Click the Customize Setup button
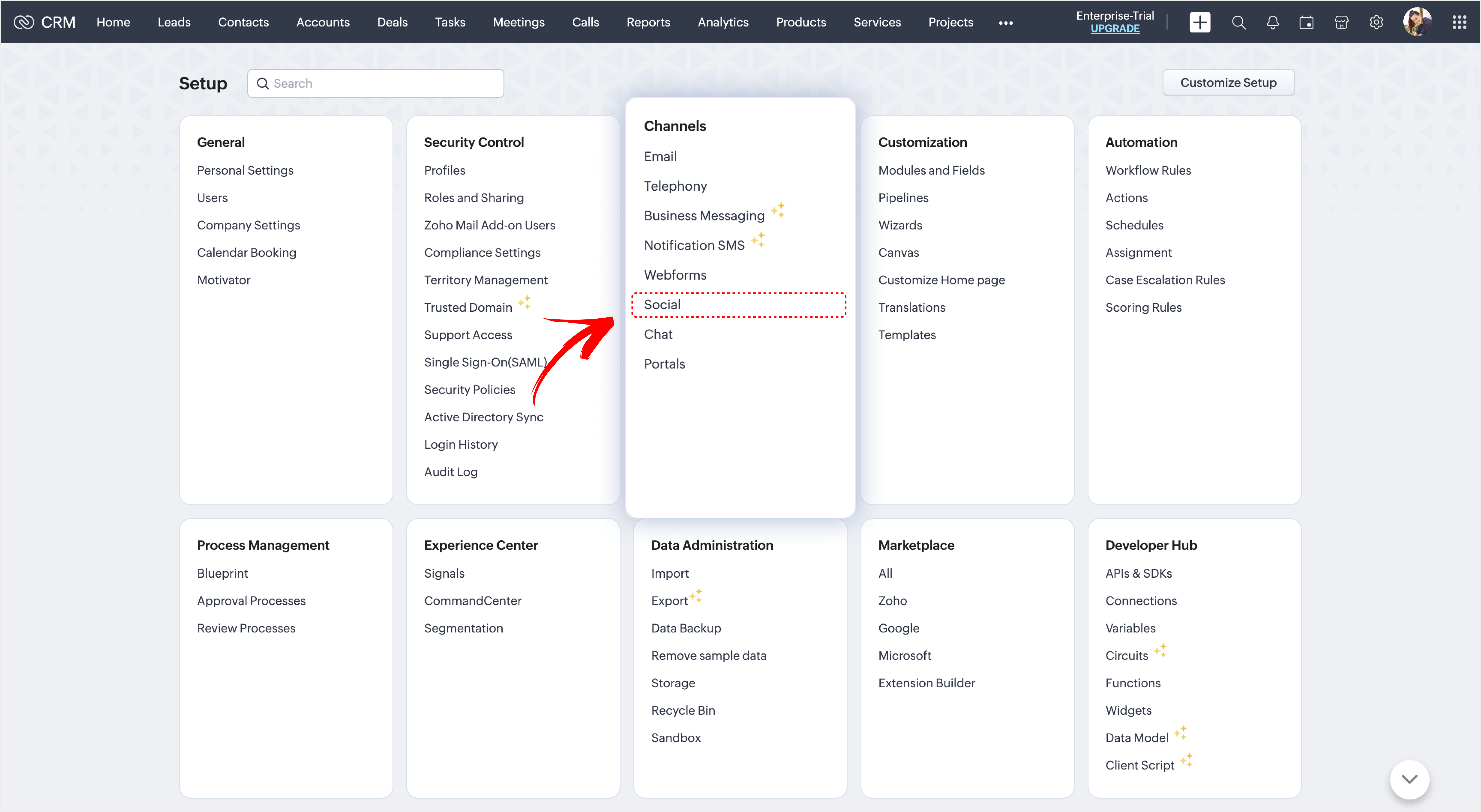This screenshot has width=1481, height=812. click(x=1228, y=83)
